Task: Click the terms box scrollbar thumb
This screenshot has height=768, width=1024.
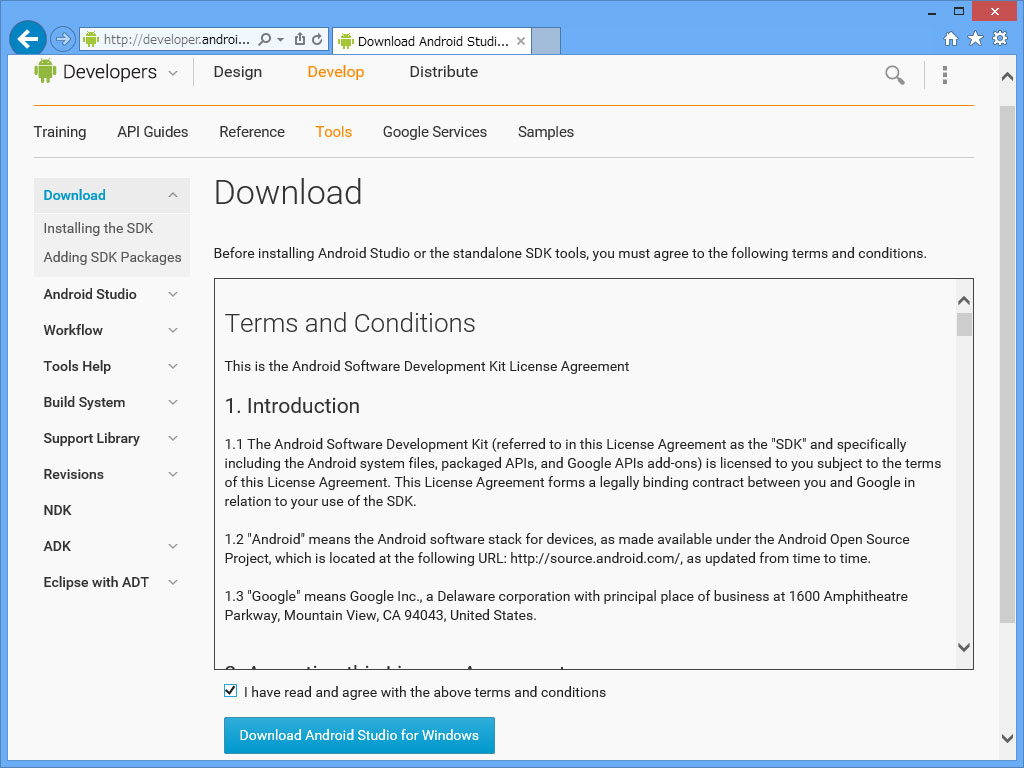Action: (x=964, y=324)
